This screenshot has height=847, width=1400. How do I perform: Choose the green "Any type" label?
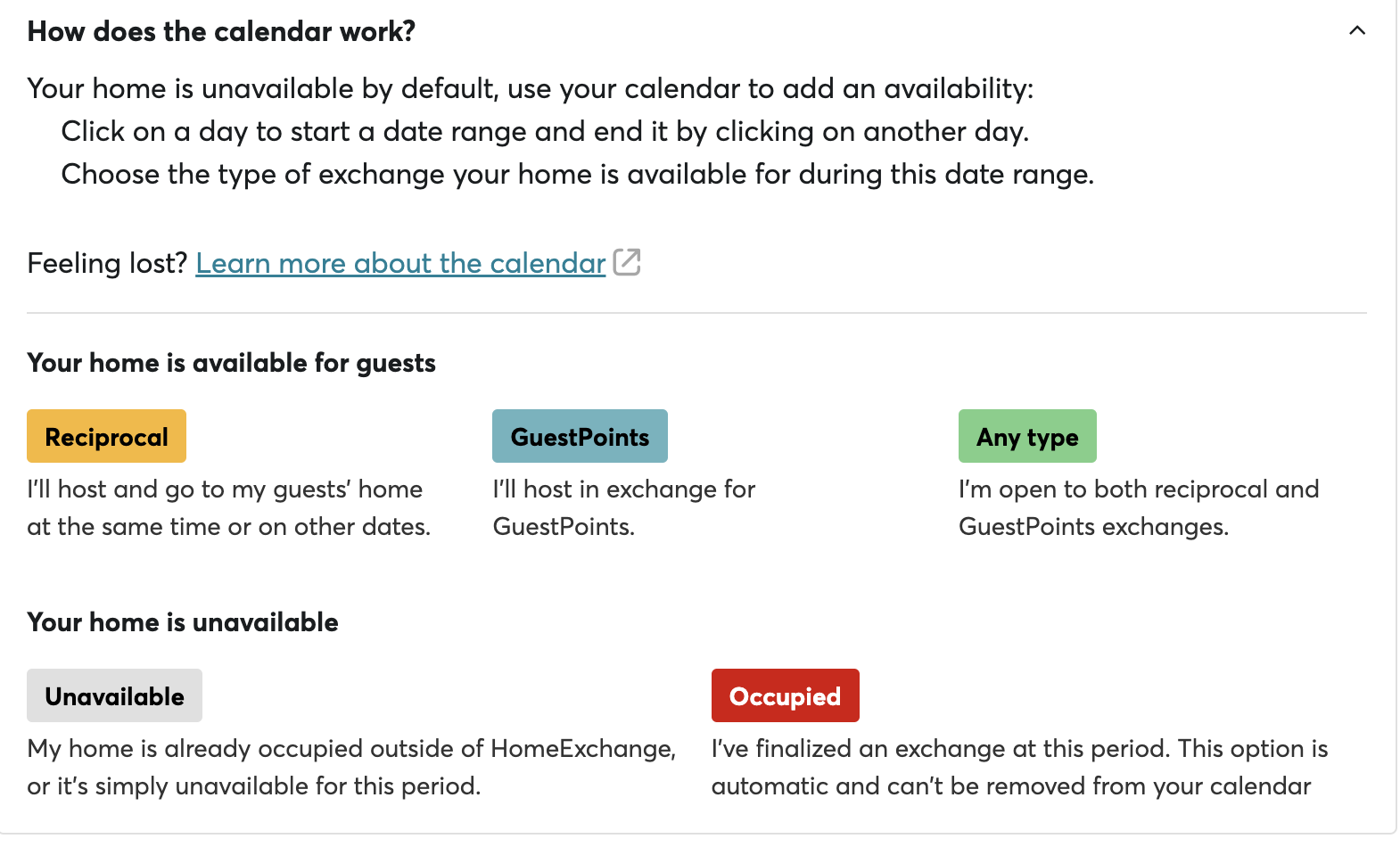pyautogui.click(x=1027, y=437)
